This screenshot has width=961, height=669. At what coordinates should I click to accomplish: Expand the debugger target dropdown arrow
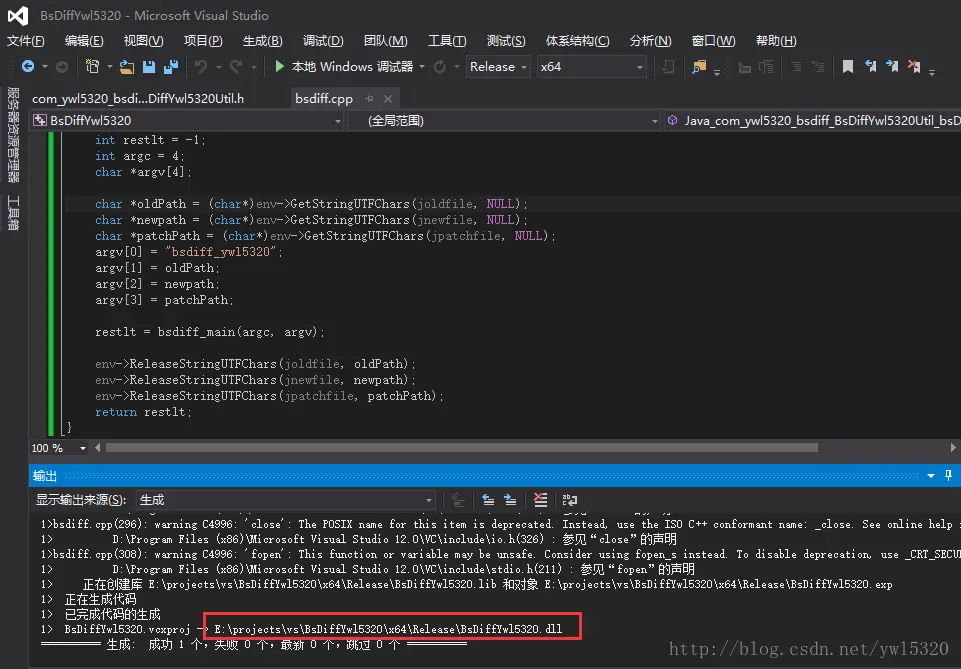422,67
